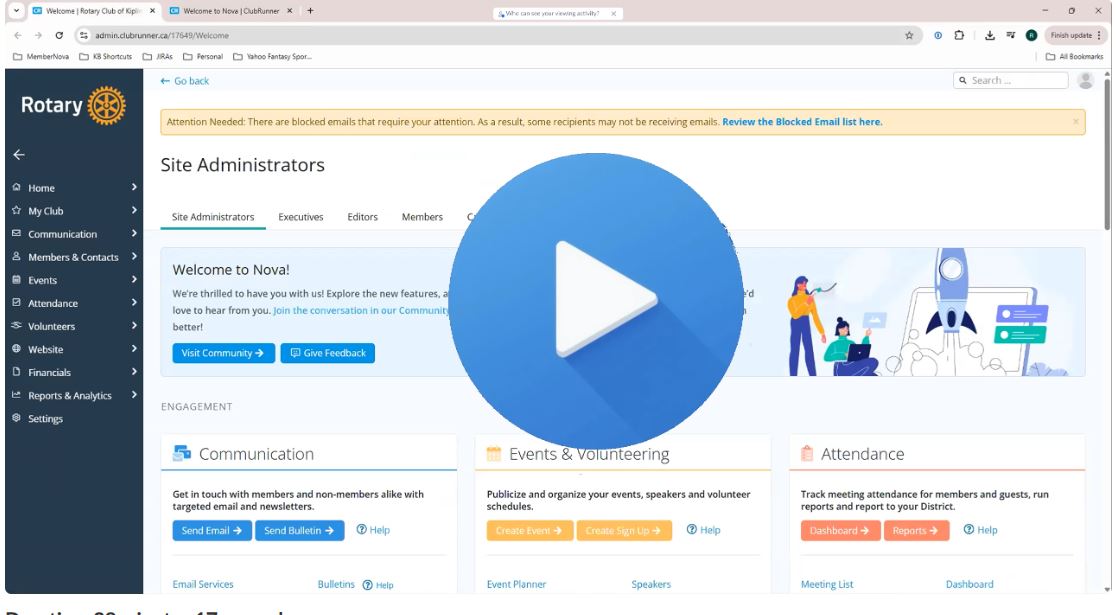Click the orange Reports button
The height and width of the screenshot is (615, 1116).
(916, 530)
